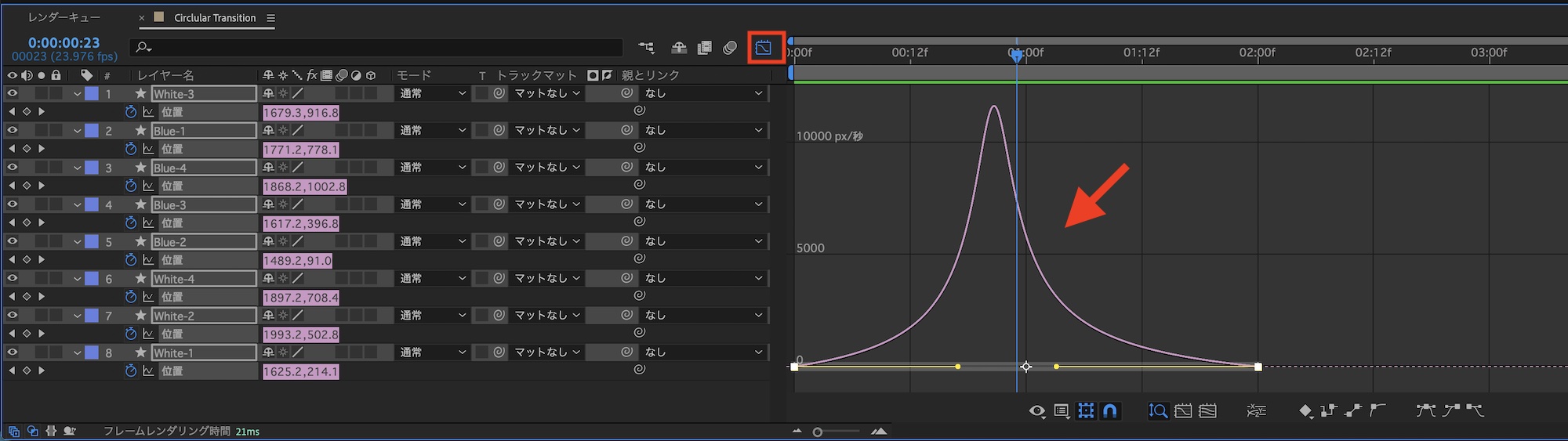Toggle graph editor inclusion for White-4 position
The image size is (1568, 441).
148,297
